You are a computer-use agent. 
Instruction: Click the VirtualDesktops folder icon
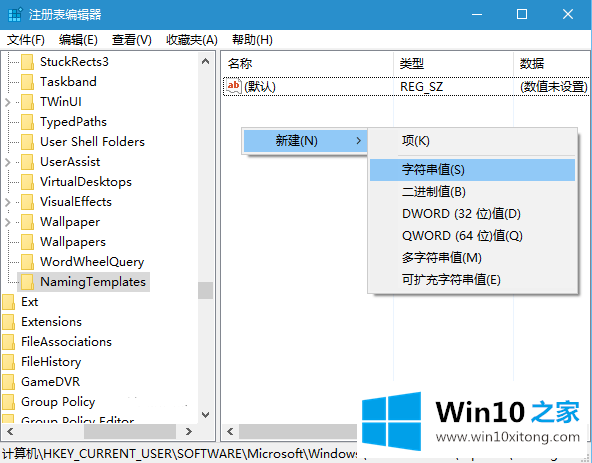27,182
